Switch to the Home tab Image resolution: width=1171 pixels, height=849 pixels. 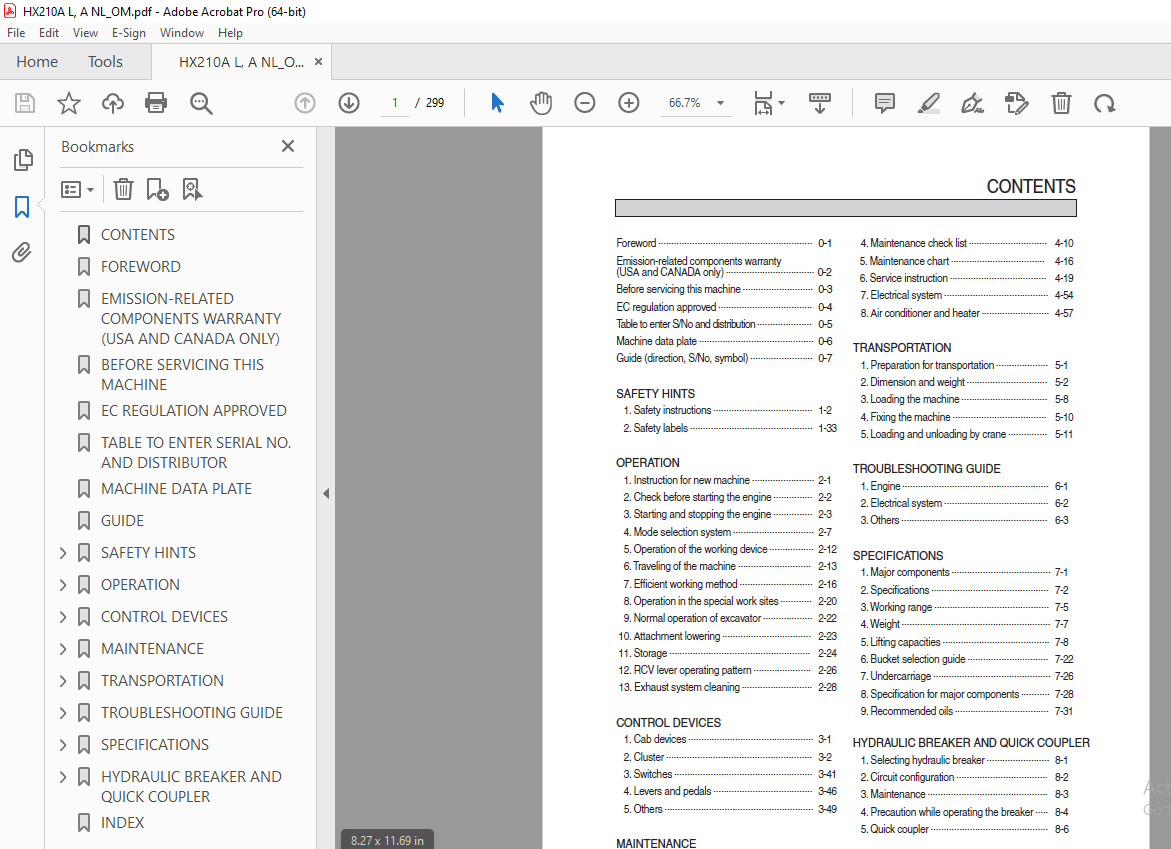pyautogui.click(x=37, y=62)
